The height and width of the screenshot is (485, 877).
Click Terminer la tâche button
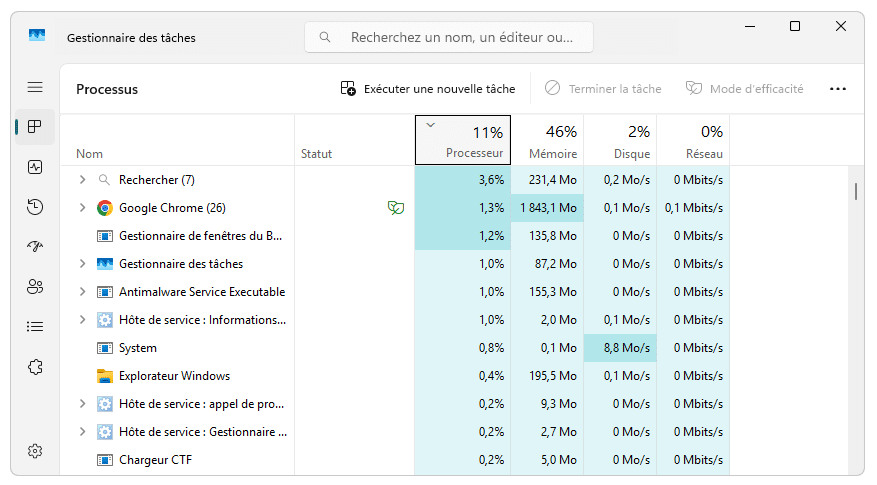(x=603, y=89)
